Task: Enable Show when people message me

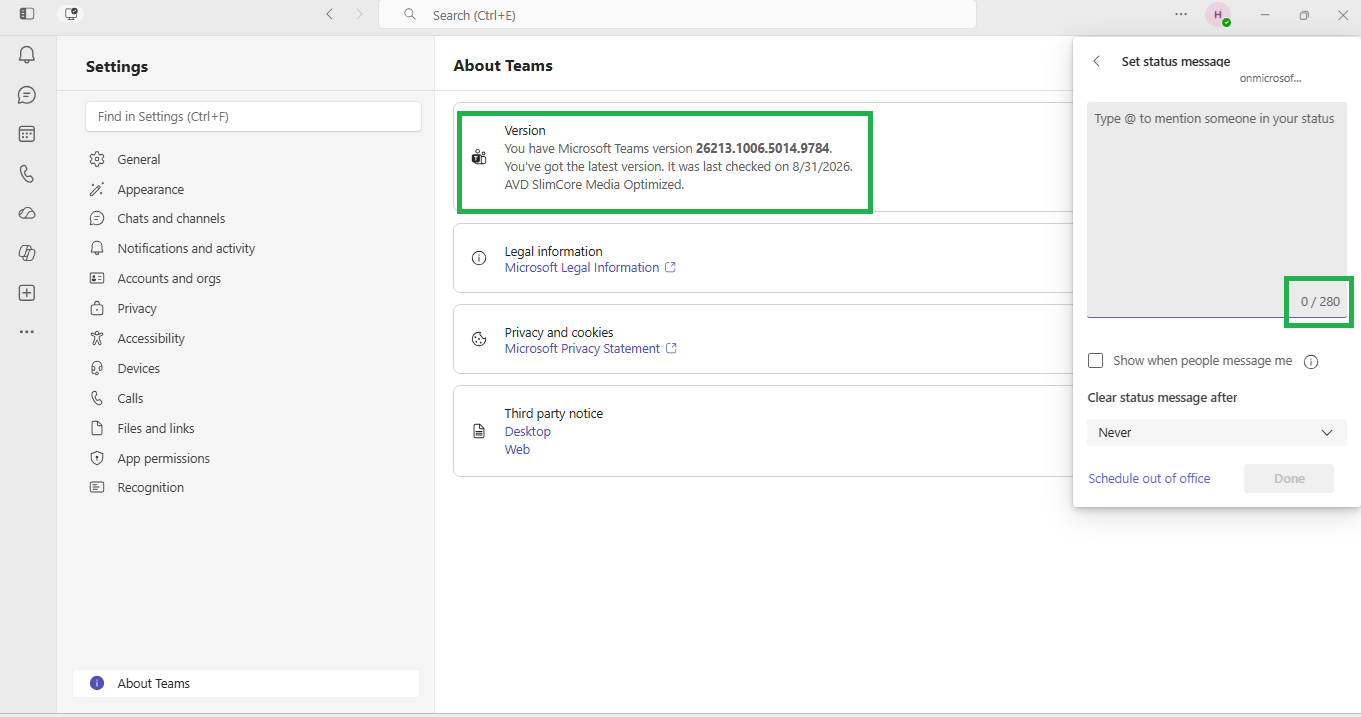Action: (x=1096, y=361)
